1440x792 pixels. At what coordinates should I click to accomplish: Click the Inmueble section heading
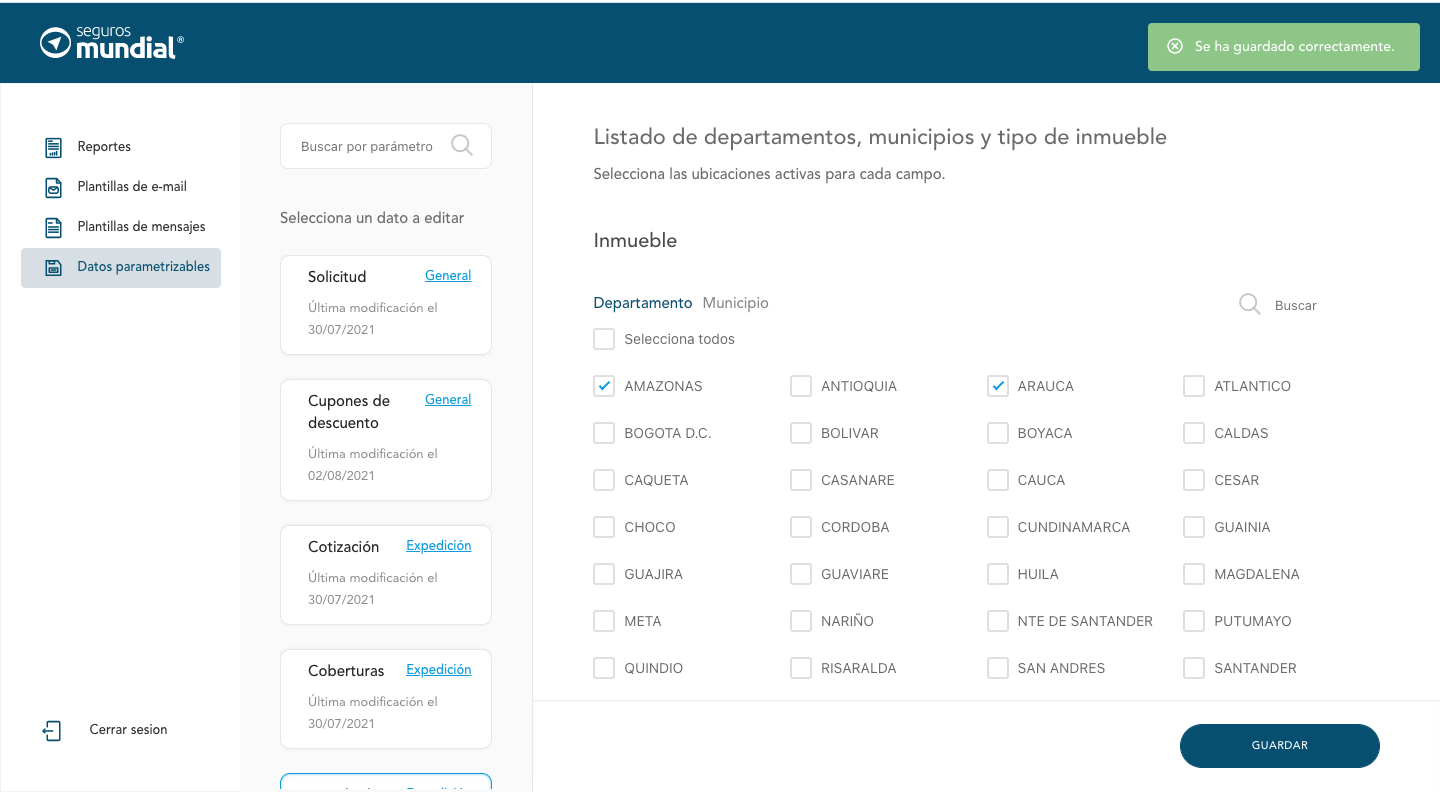[x=635, y=241]
